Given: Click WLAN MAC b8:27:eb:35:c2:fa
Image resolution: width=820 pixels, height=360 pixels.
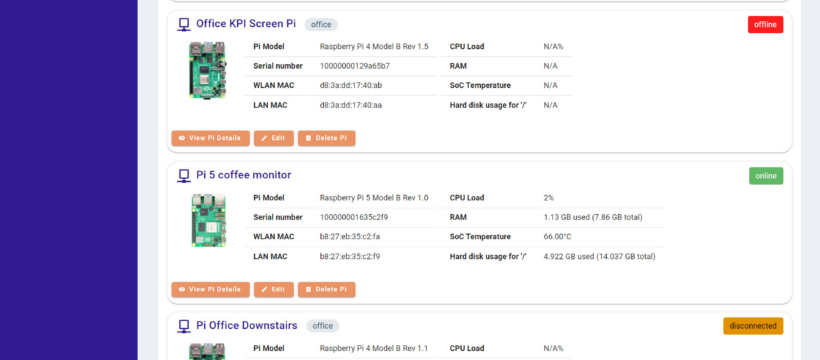Looking at the screenshot, I should (x=350, y=237).
